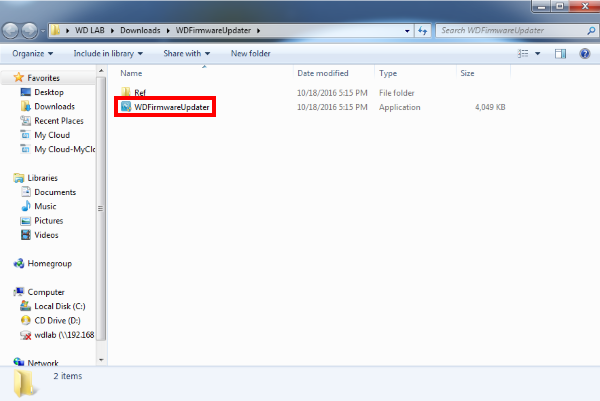This screenshot has width=600, height=401.
Task: Open CD Drive (D:)
Action: tap(57, 321)
